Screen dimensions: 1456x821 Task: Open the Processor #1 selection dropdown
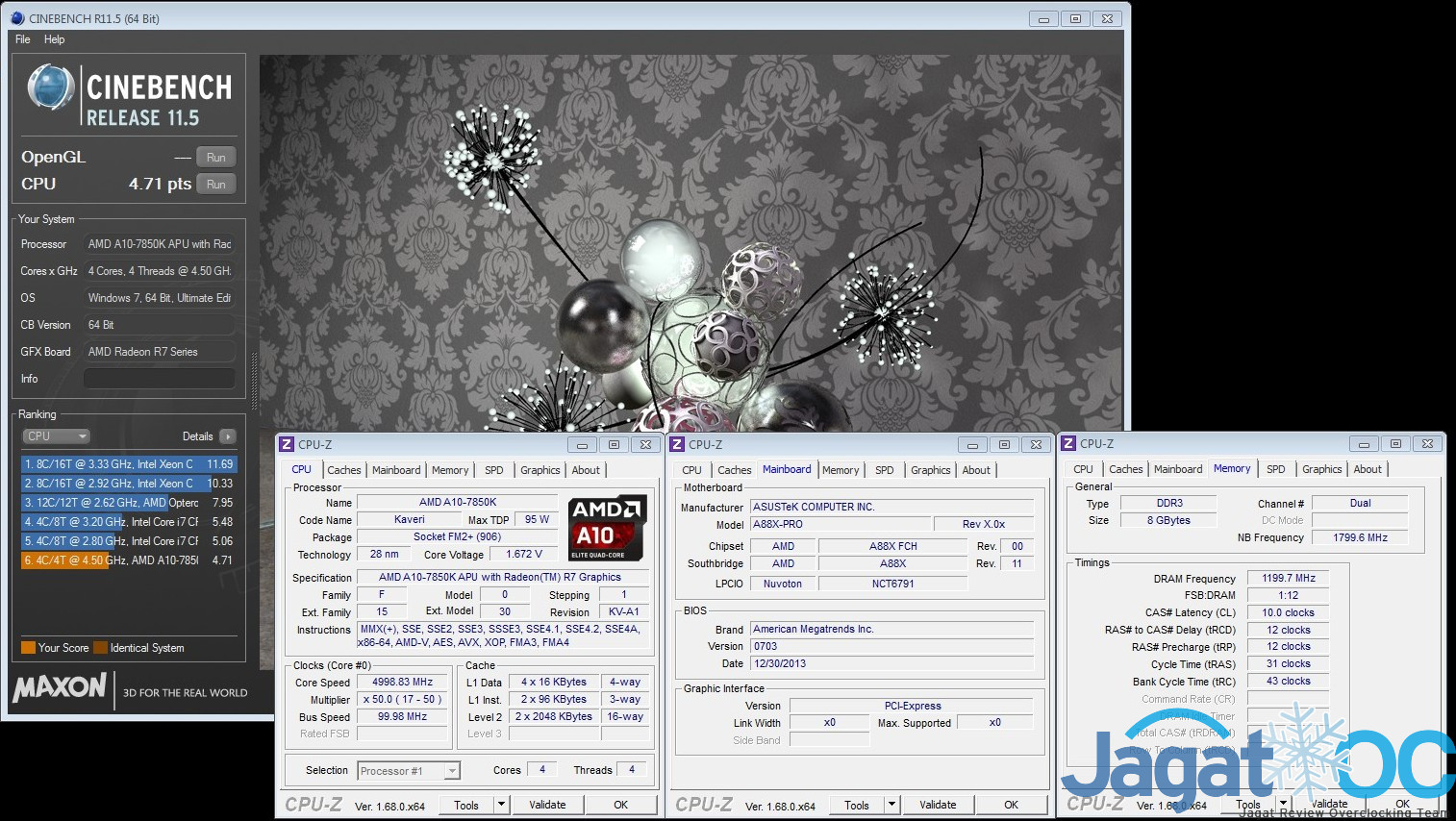tap(409, 771)
